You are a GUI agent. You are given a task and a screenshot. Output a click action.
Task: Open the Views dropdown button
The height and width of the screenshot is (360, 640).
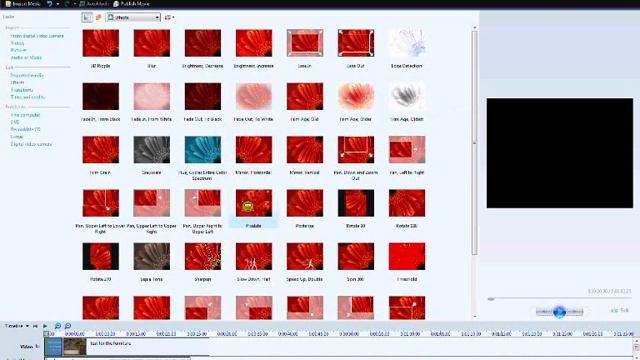click(x=169, y=17)
